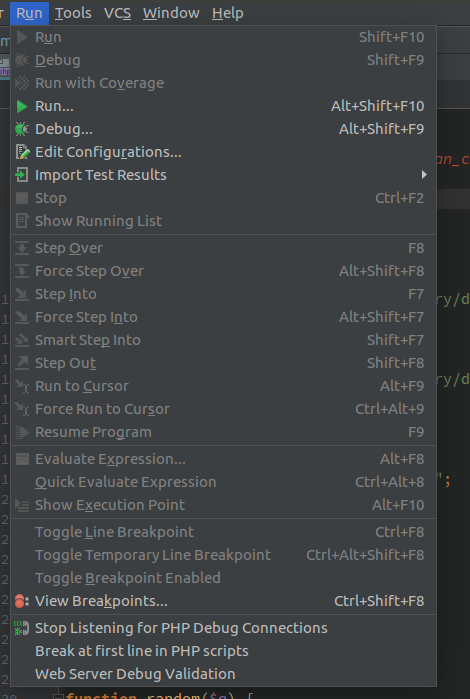Image resolution: width=470 pixels, height=699 pixels.
Task: Select Edit Configurations... entry text
Action: tap(108, 152)
